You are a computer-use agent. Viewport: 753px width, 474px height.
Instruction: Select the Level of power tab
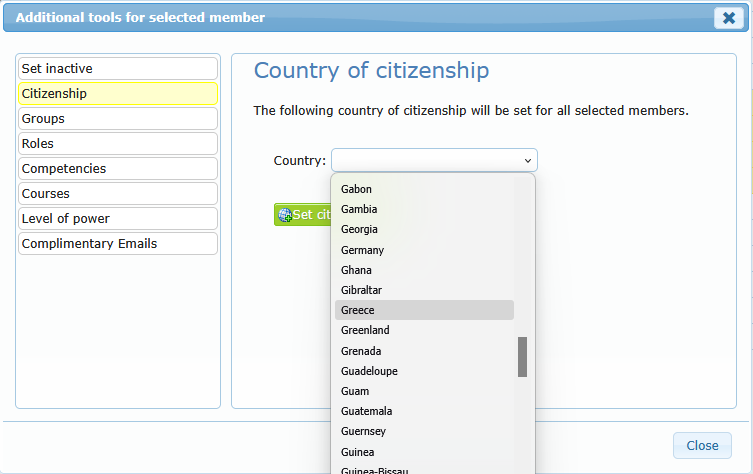click(x=117, y=218)
